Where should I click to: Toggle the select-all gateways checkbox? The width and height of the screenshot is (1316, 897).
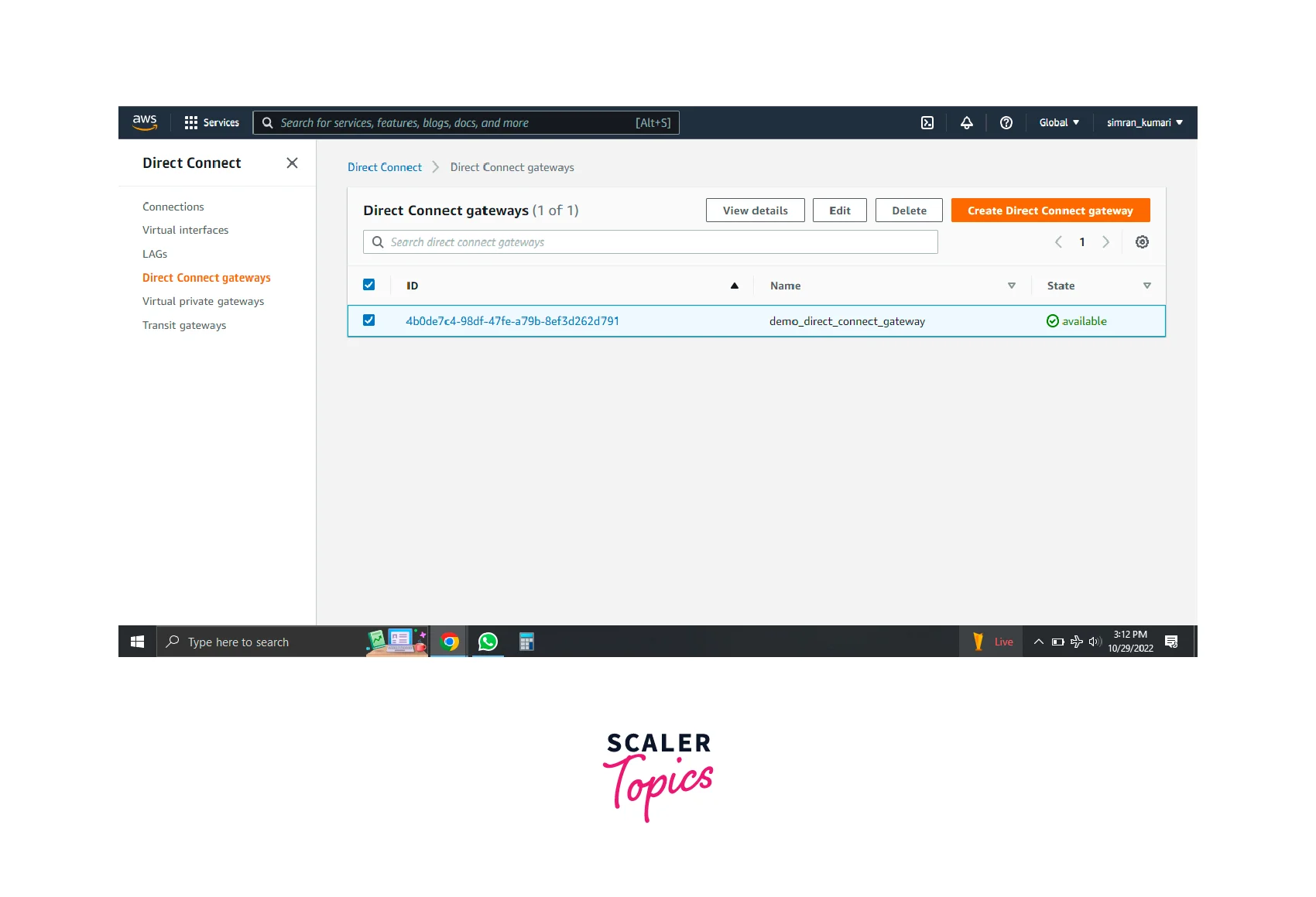(x=369, y=285)
